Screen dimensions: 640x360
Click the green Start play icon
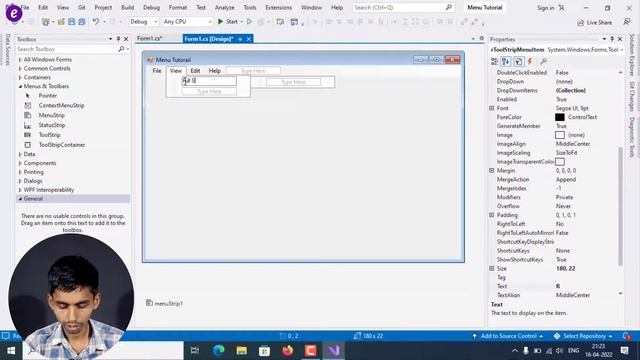(x=220, y=22)
